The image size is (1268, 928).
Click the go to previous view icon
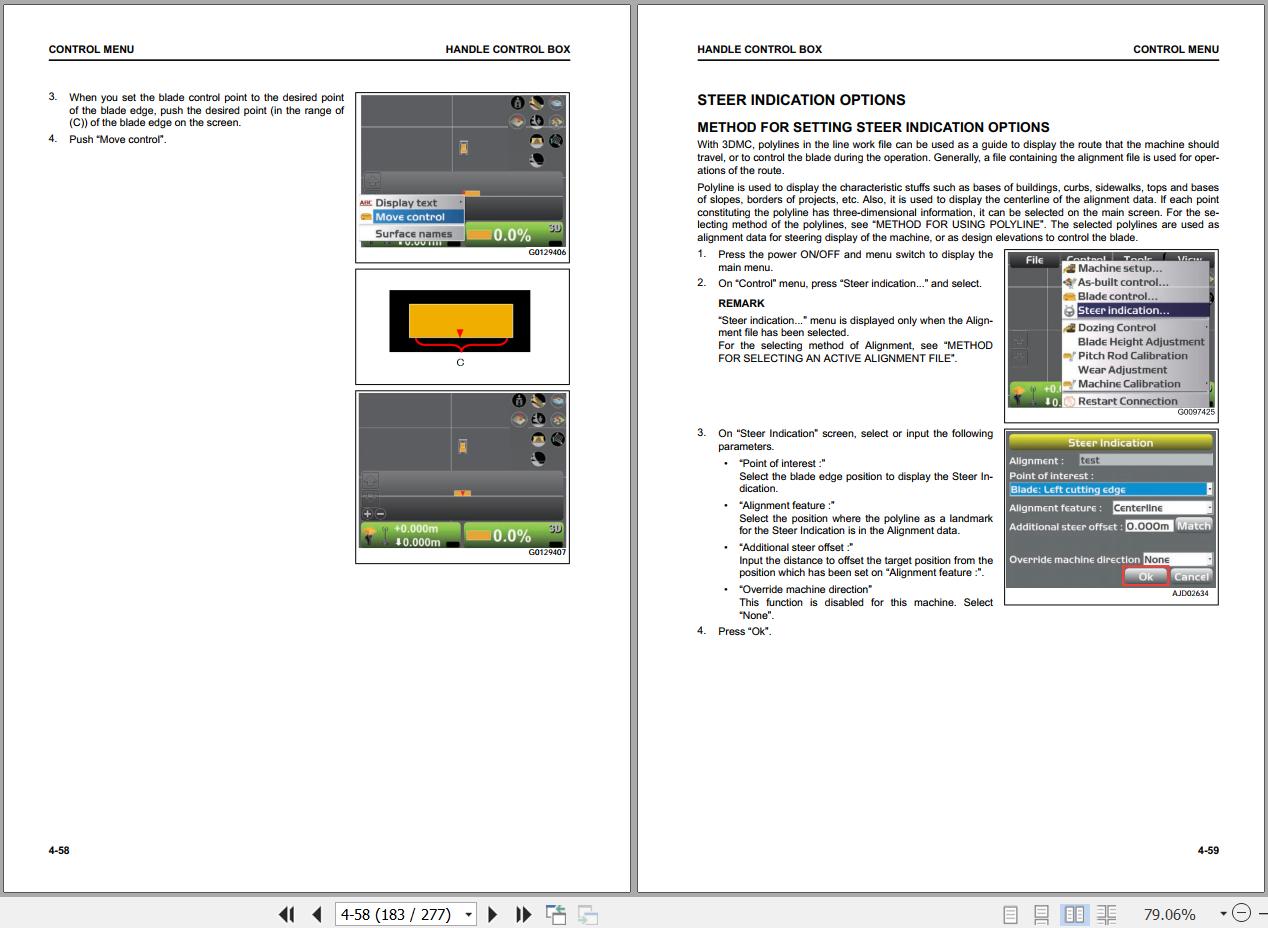[x=556, y=914]
